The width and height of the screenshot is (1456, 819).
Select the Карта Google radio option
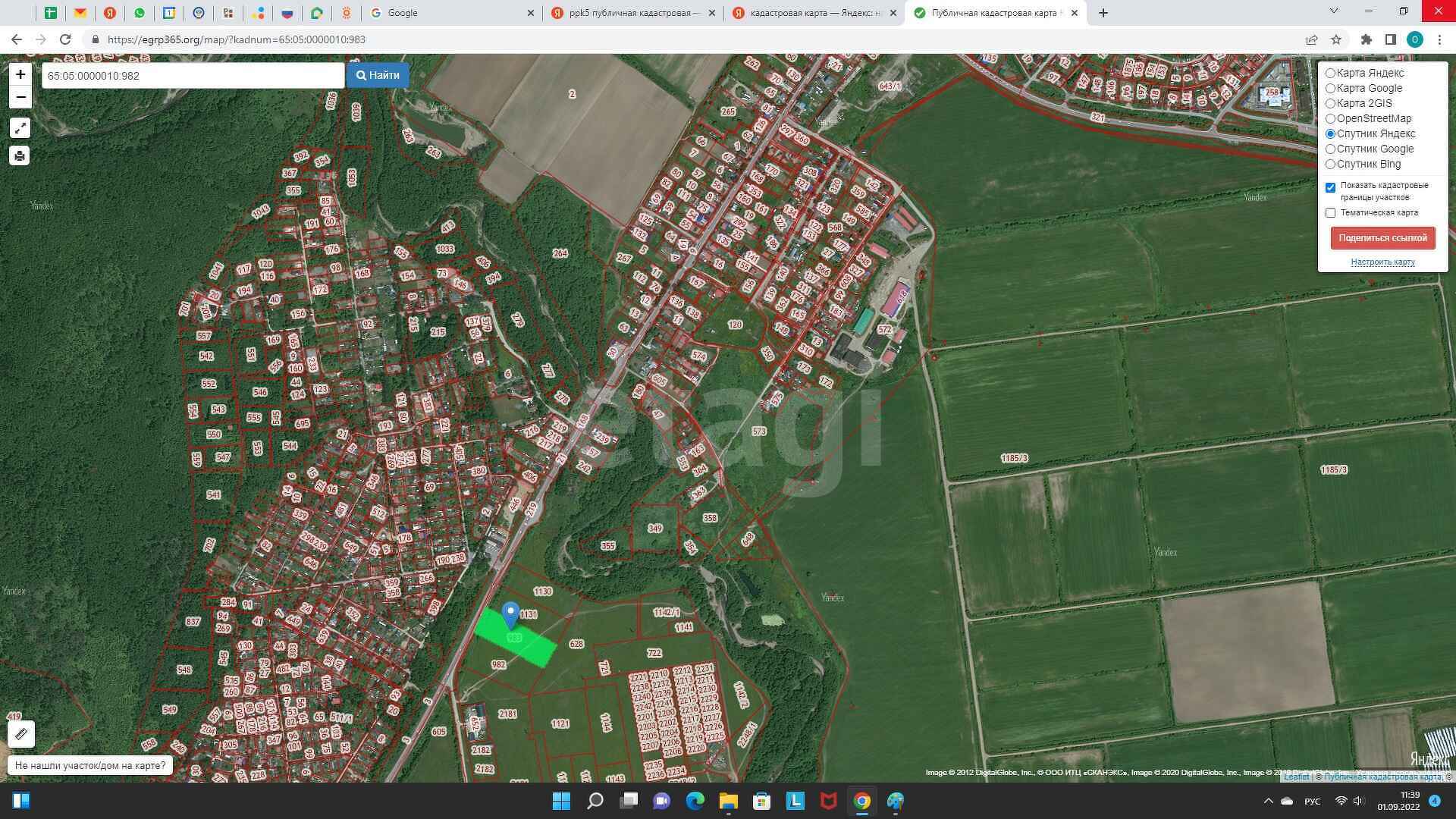1330,89
